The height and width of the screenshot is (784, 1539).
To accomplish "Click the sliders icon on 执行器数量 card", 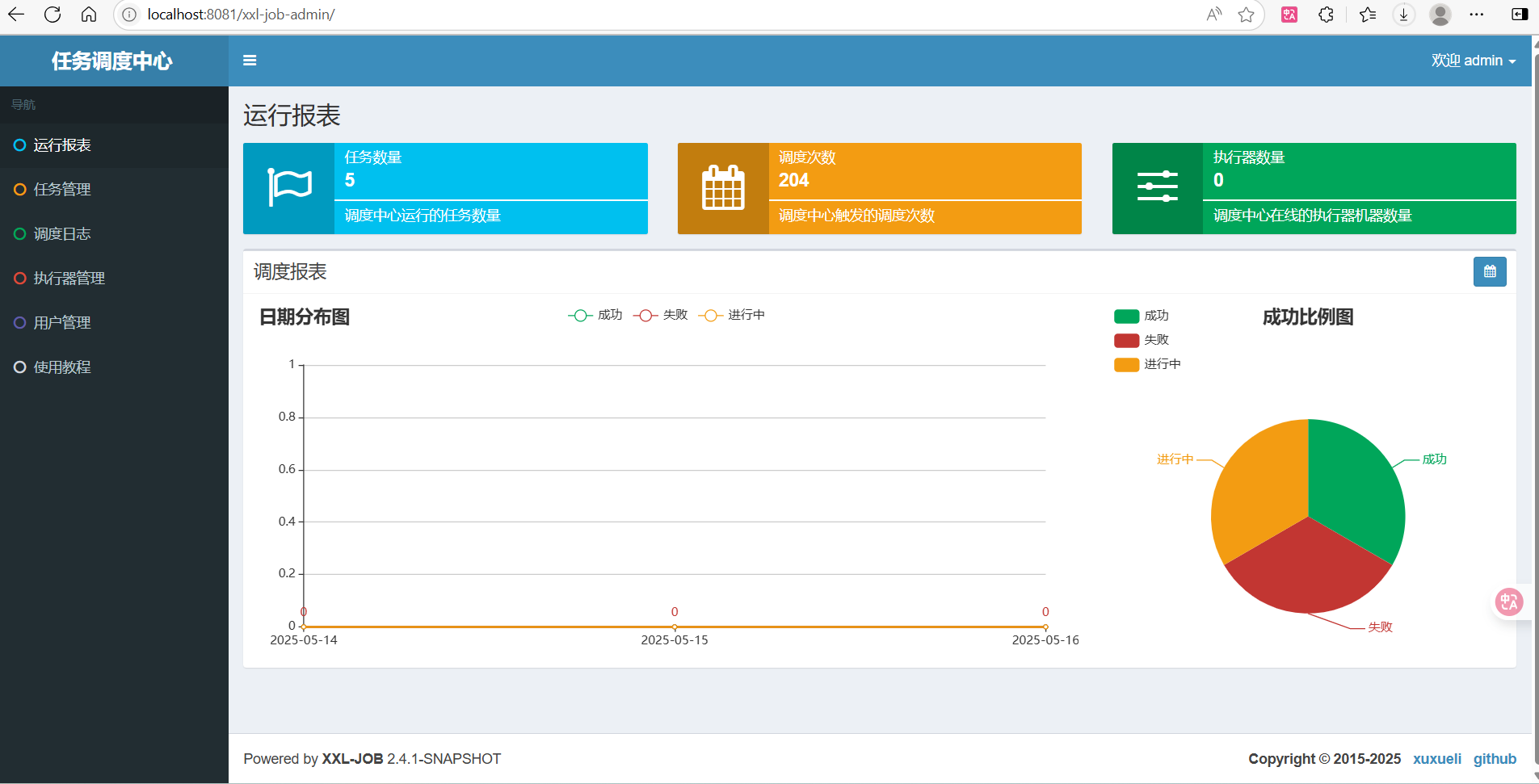I will click(1157, 187).
